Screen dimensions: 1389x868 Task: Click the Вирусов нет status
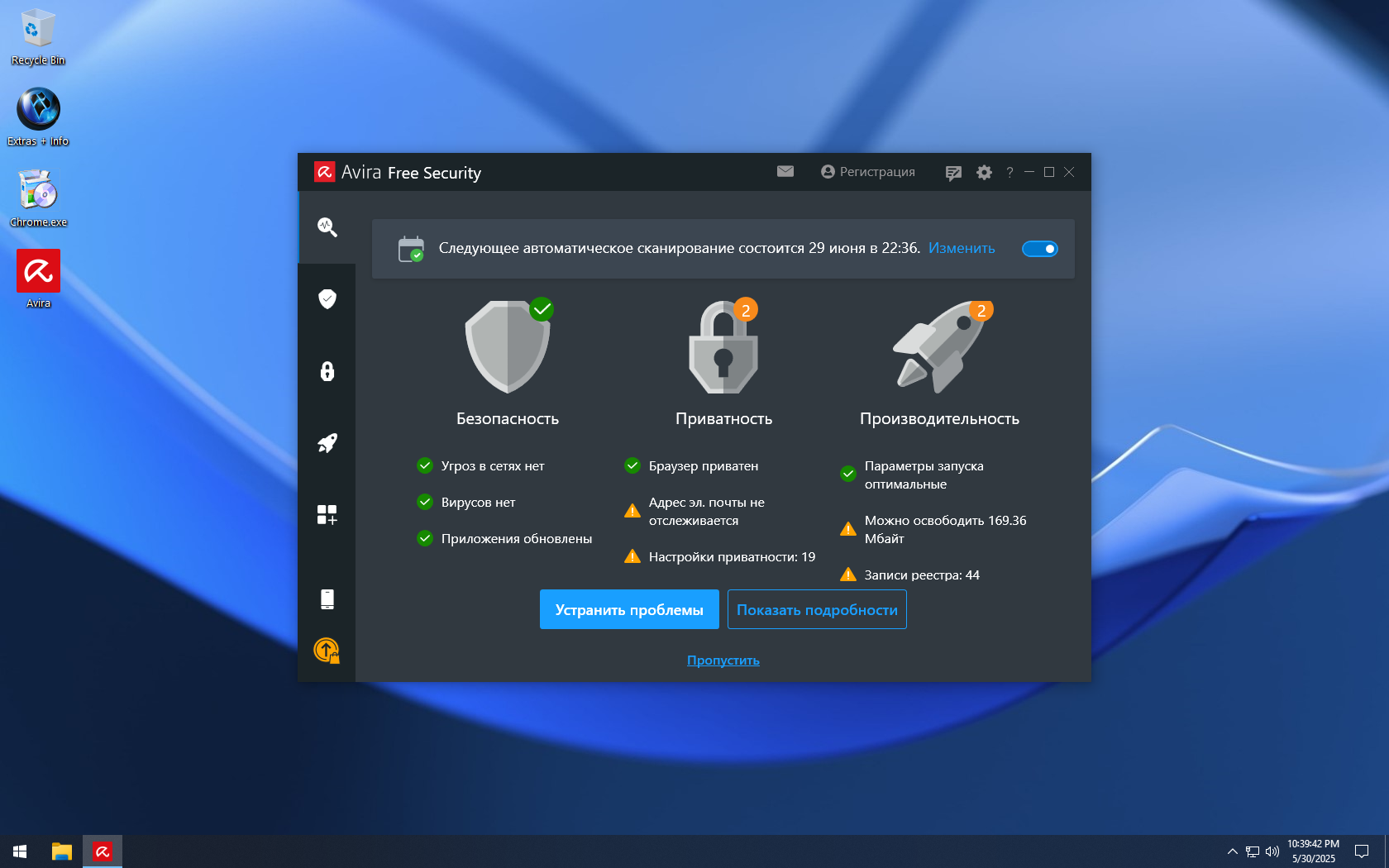tap(466, 502)
